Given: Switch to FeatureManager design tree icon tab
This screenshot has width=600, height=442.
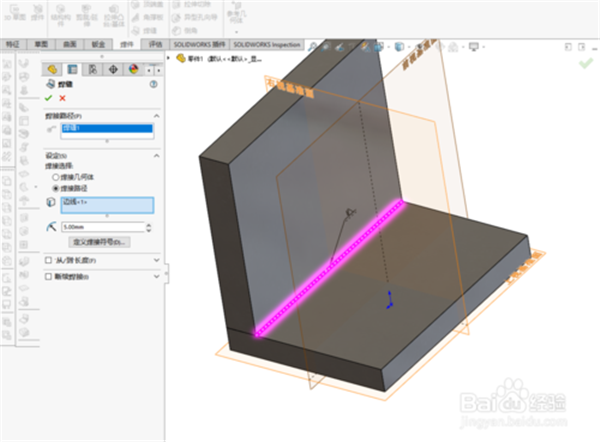Looking at the screenshot, I should [54, 69].
